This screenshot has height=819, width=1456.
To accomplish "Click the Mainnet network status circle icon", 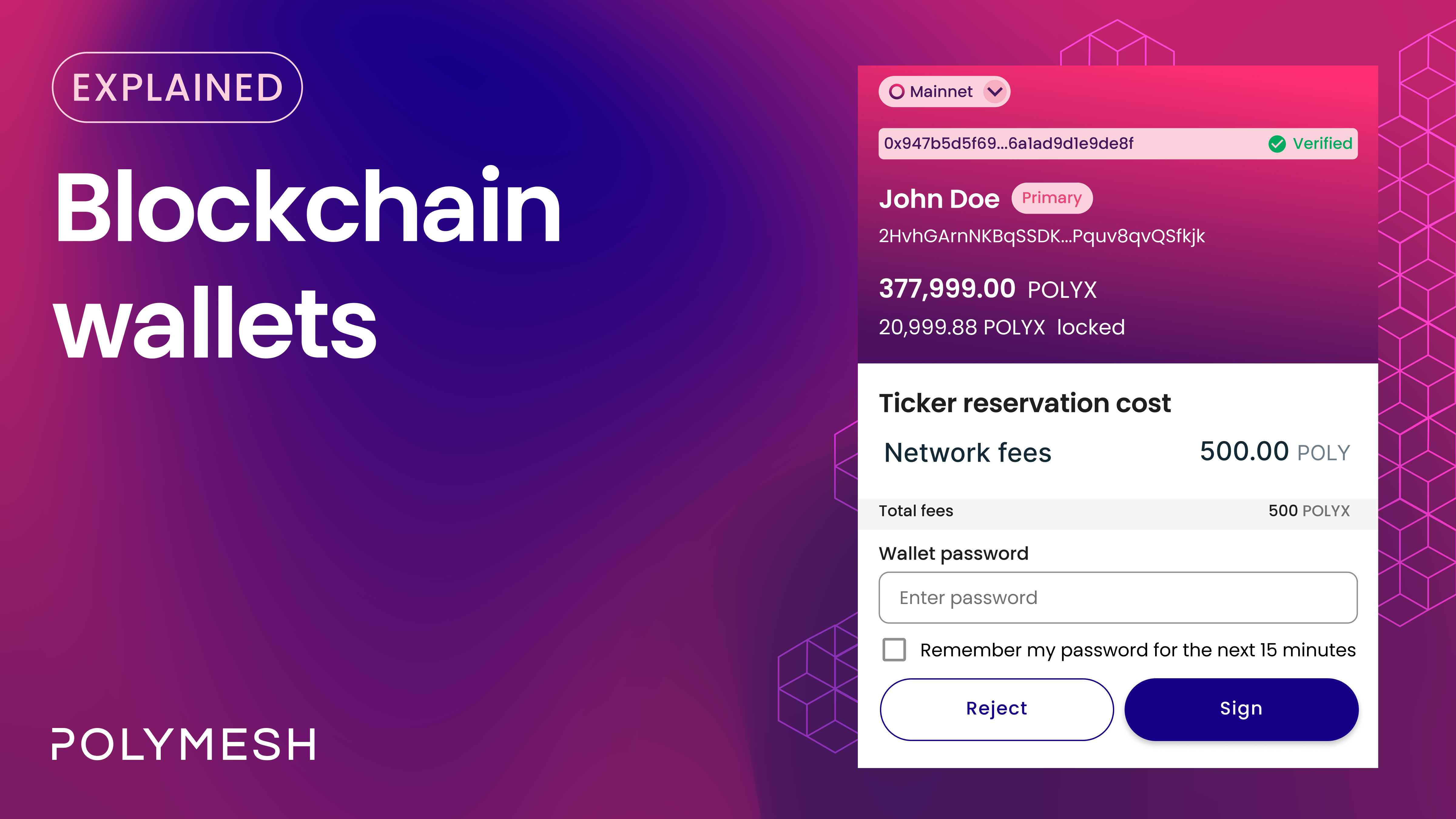I will click(897, 92).
